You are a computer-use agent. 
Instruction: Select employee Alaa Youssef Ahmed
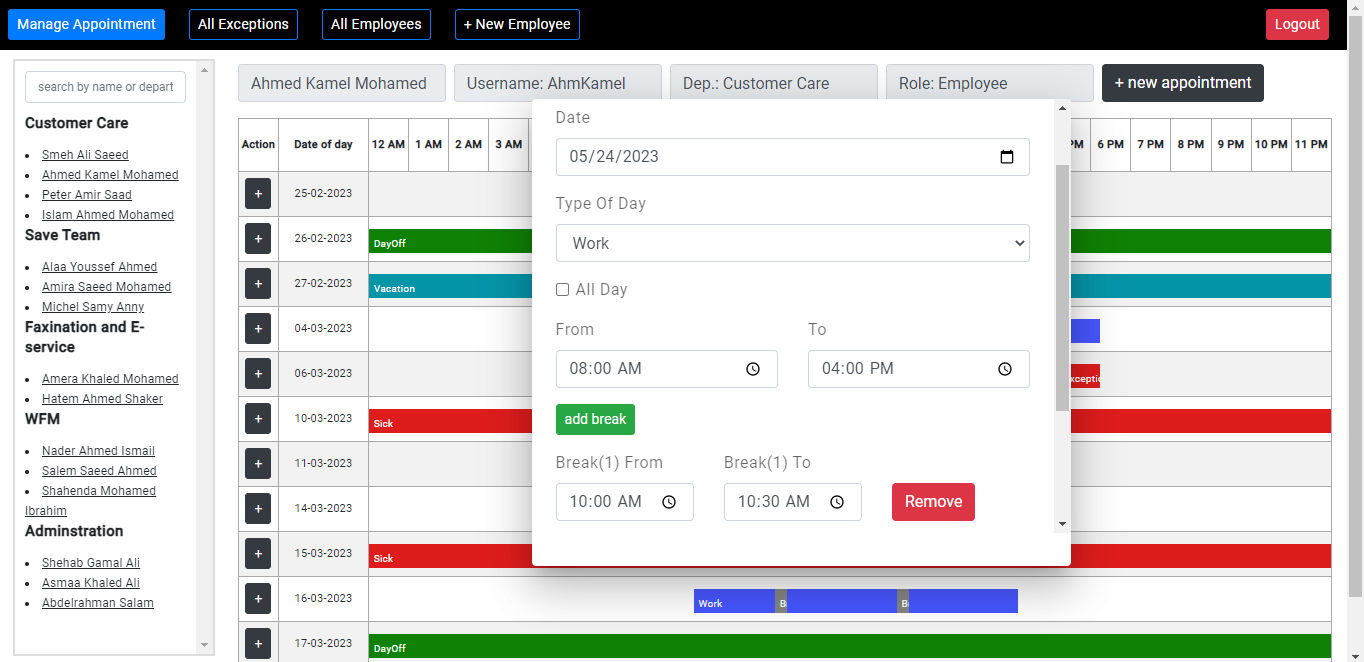[x=99, y=267]
